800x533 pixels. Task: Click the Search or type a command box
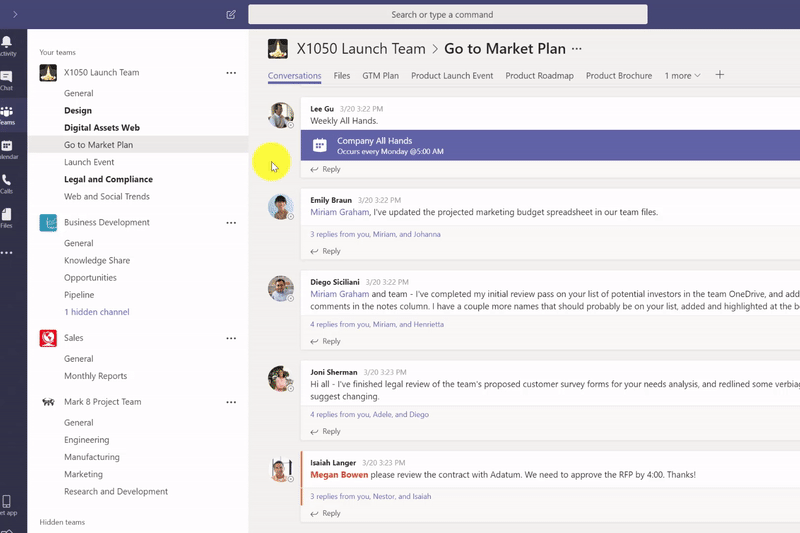tap(448, 14)
